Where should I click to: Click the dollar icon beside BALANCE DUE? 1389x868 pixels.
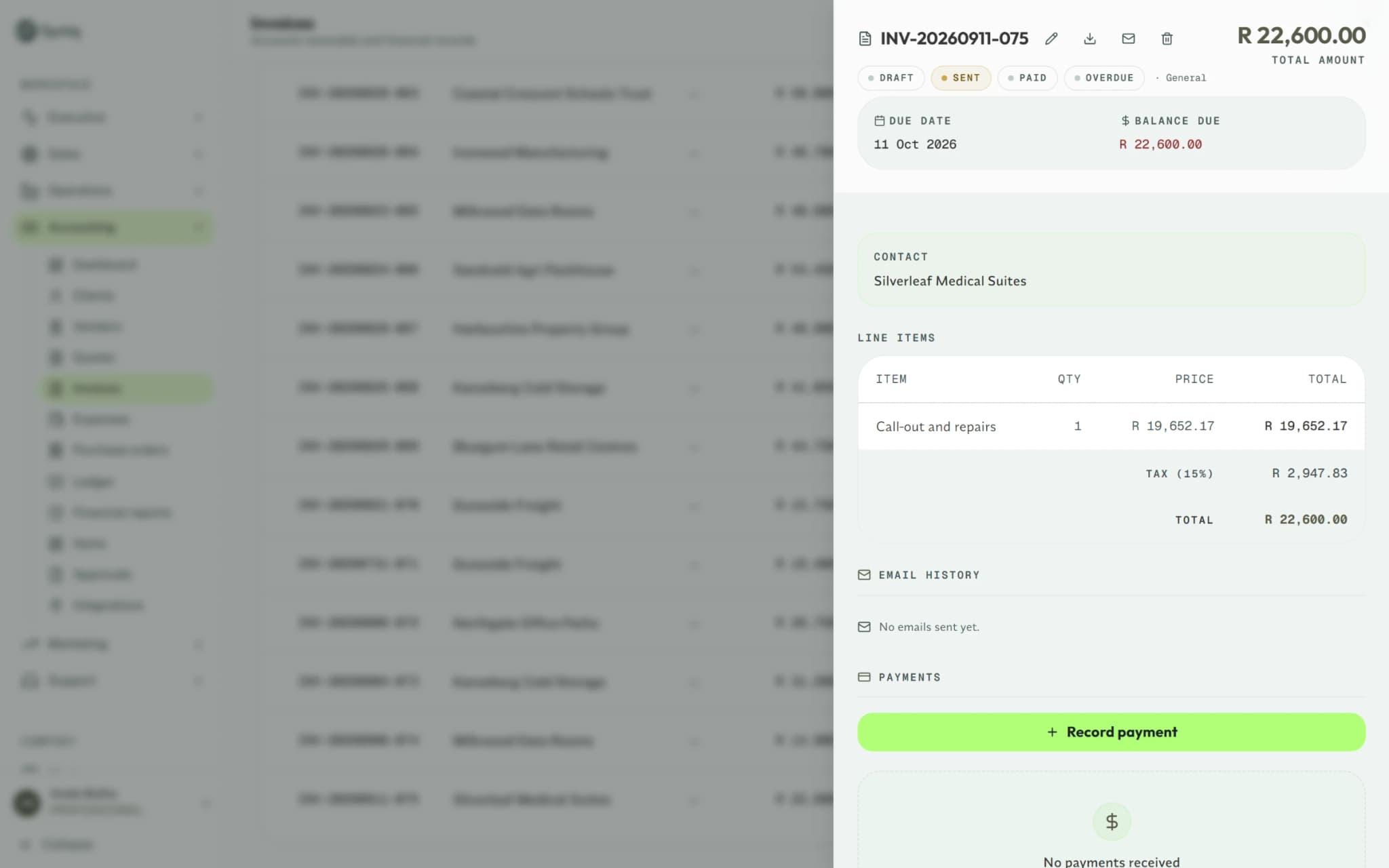pos(1125,121)
